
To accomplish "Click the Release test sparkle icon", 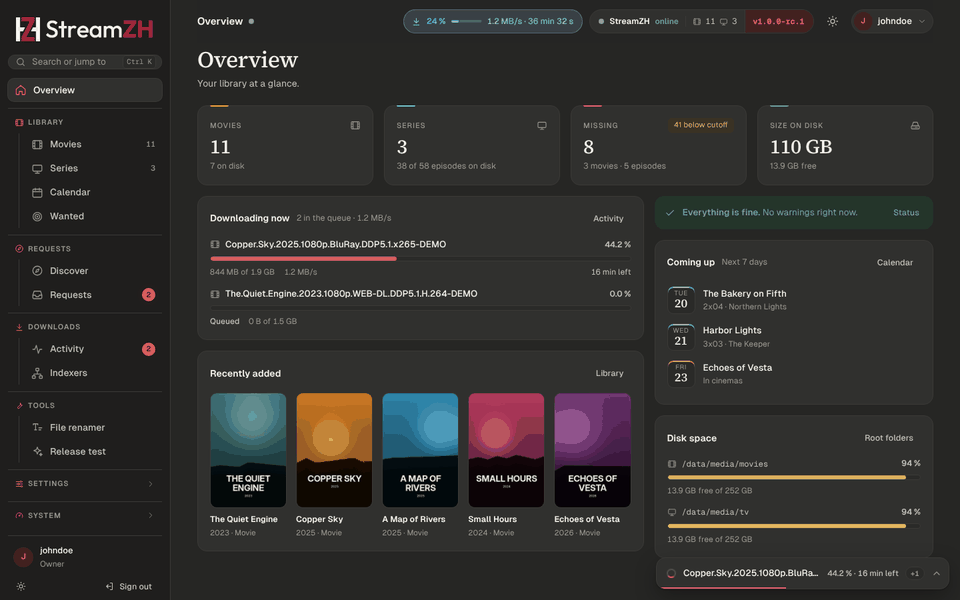I will pos(37,451).
